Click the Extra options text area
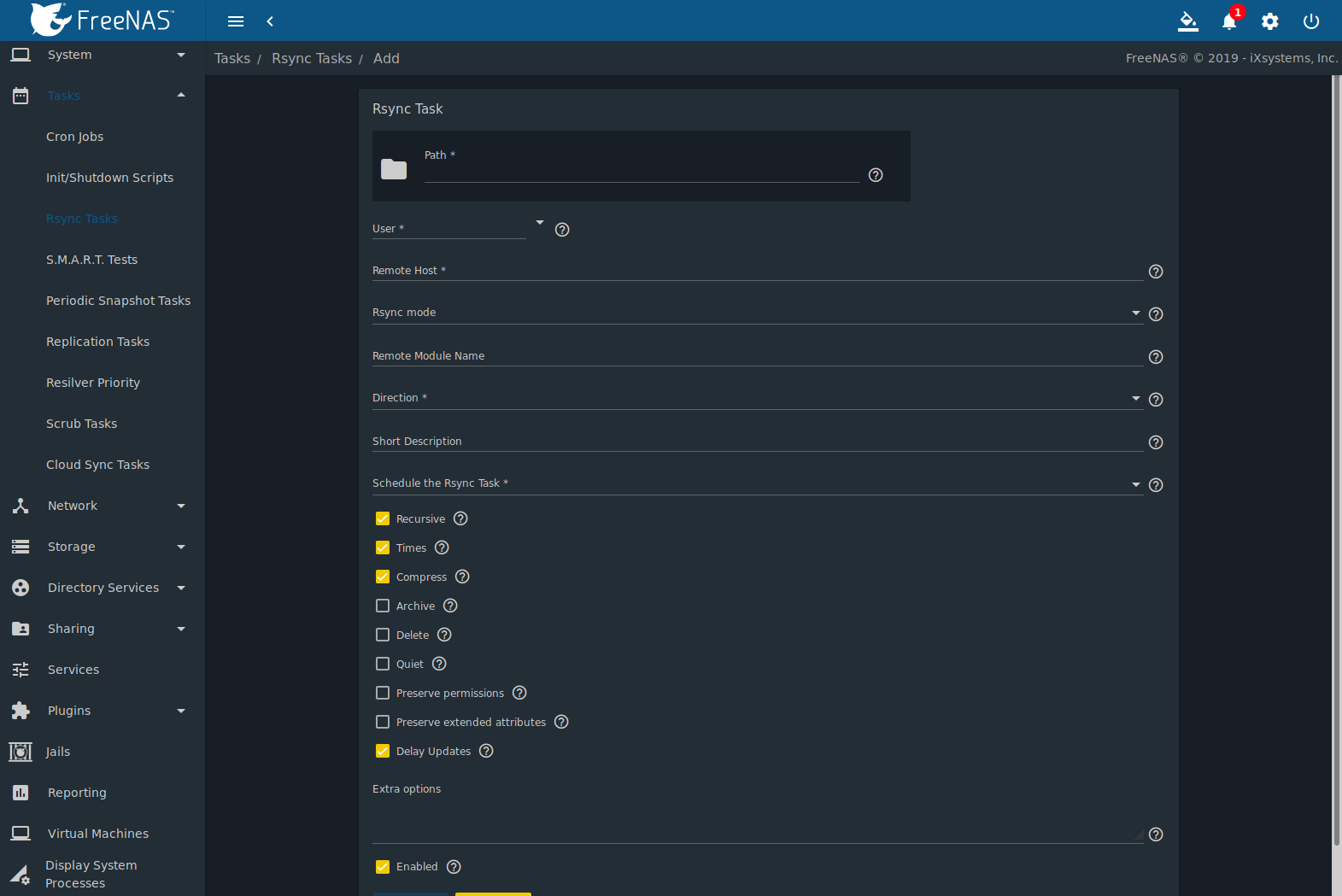 (x=757, y=822)
